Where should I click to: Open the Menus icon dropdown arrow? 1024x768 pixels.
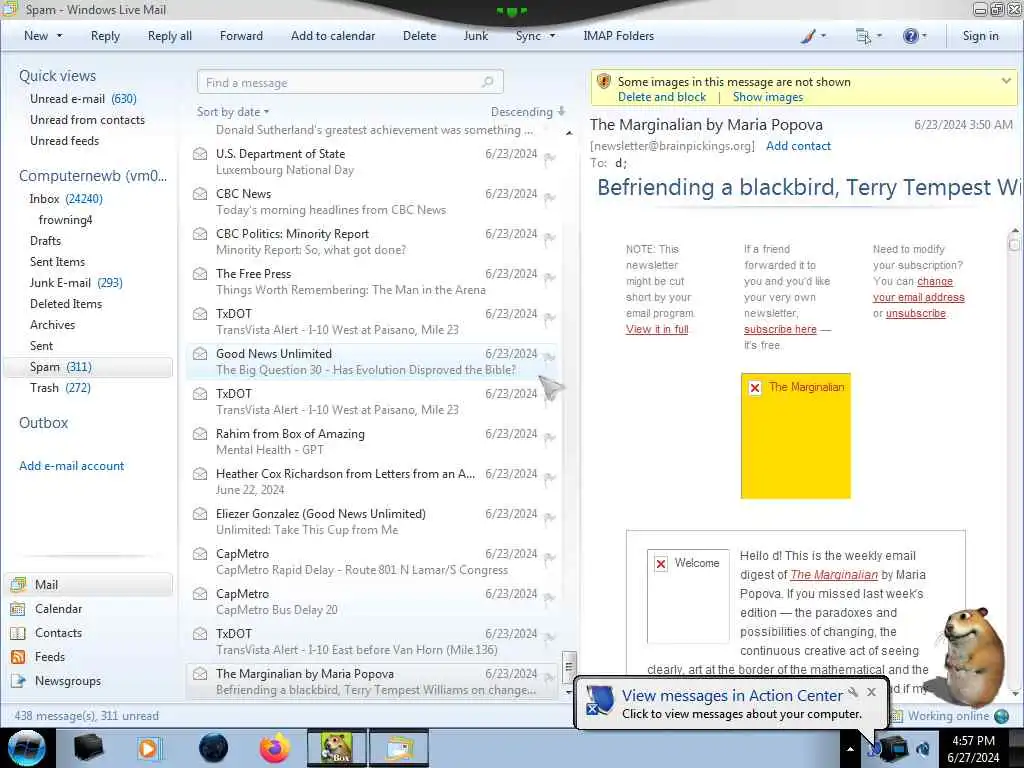(879, 36)
